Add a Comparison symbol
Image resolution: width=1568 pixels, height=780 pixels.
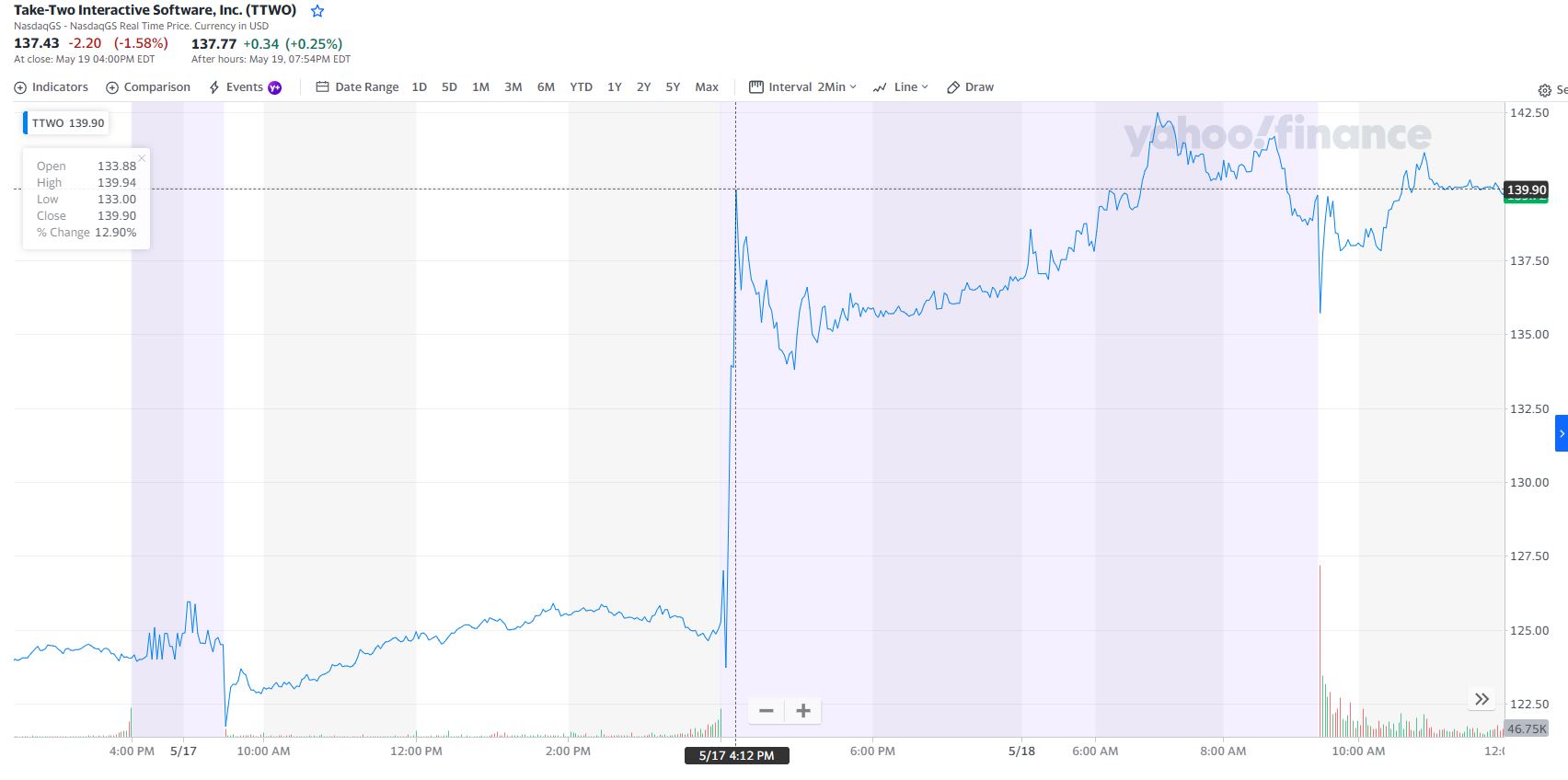pos(148,87)
